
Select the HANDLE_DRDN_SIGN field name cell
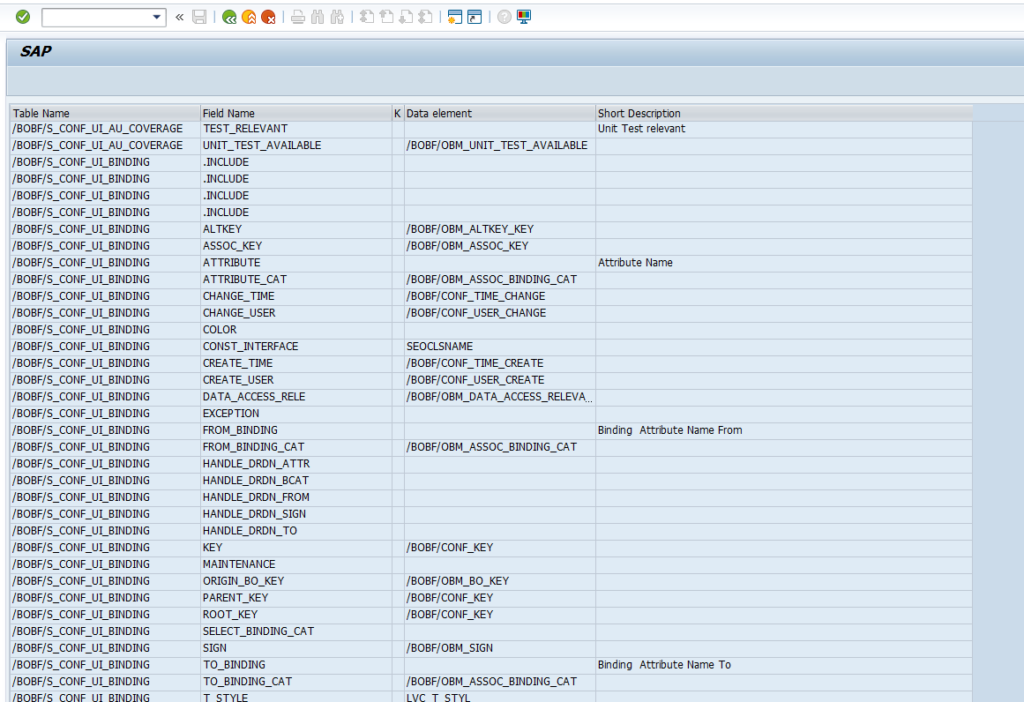pos(296,514)
